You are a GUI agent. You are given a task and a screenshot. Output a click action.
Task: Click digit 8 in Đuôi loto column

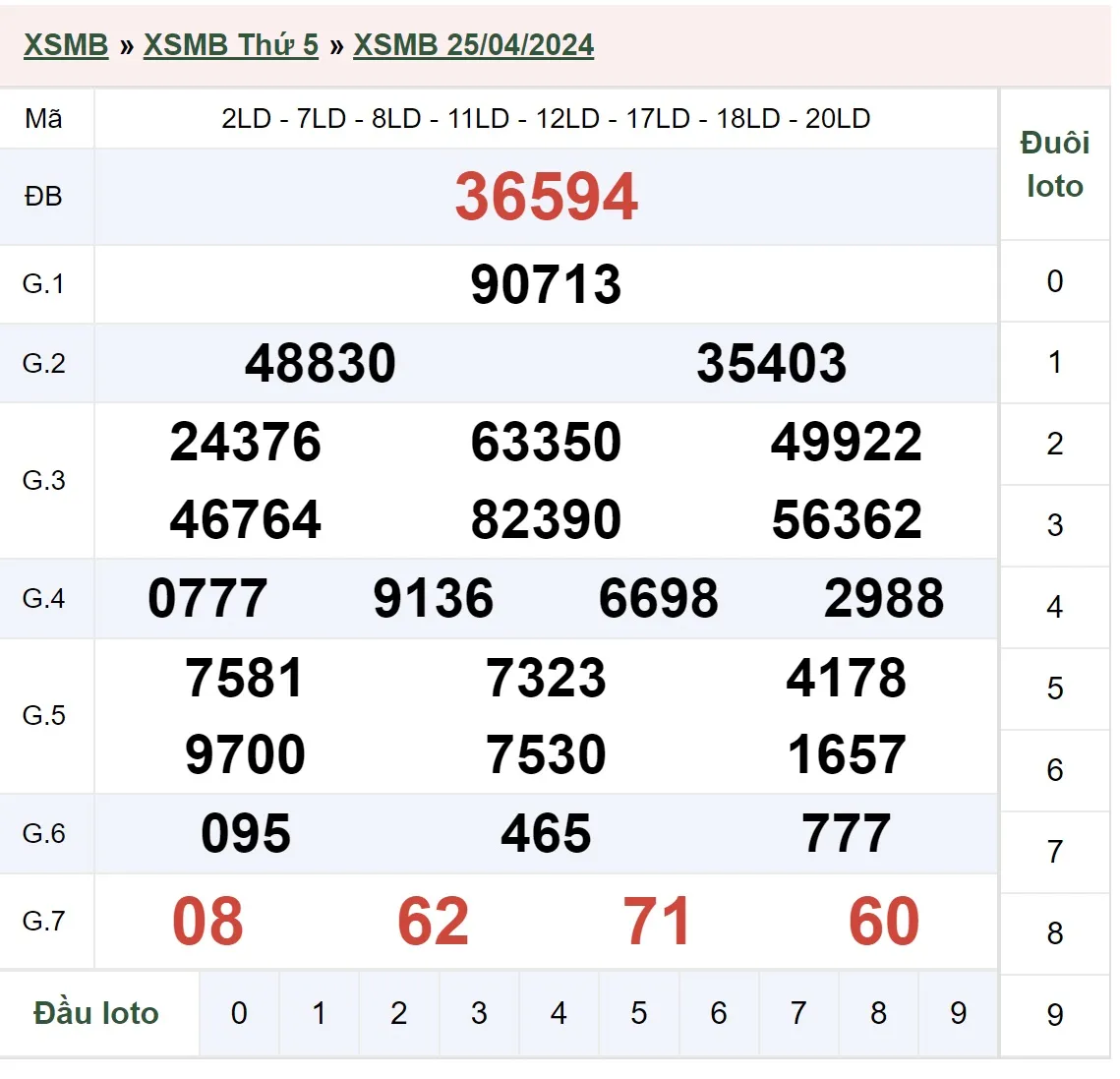(x=1055, y=933)
